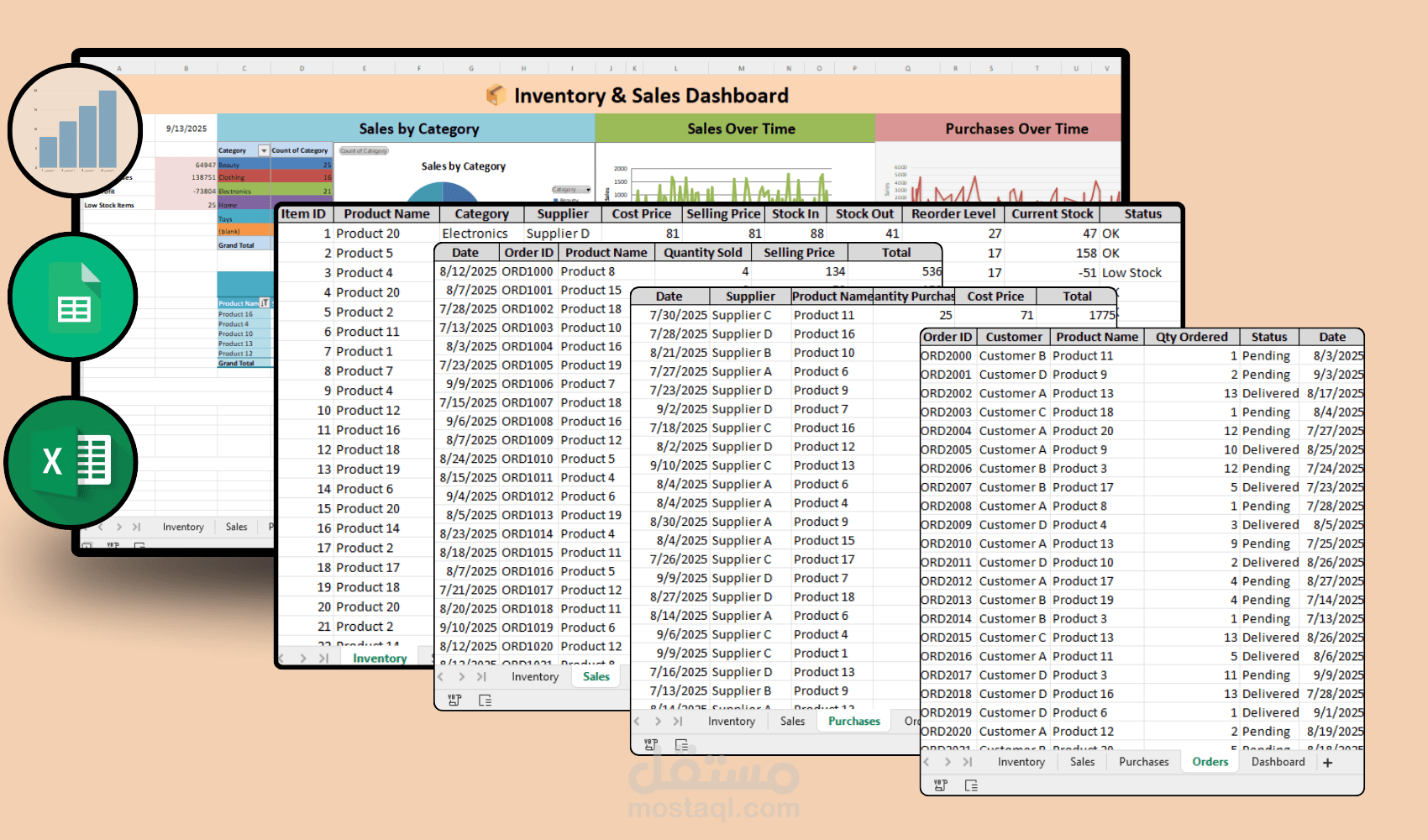Click the bar chart circle icon
Screen dimensions: 1428x840
pos(76,130)
